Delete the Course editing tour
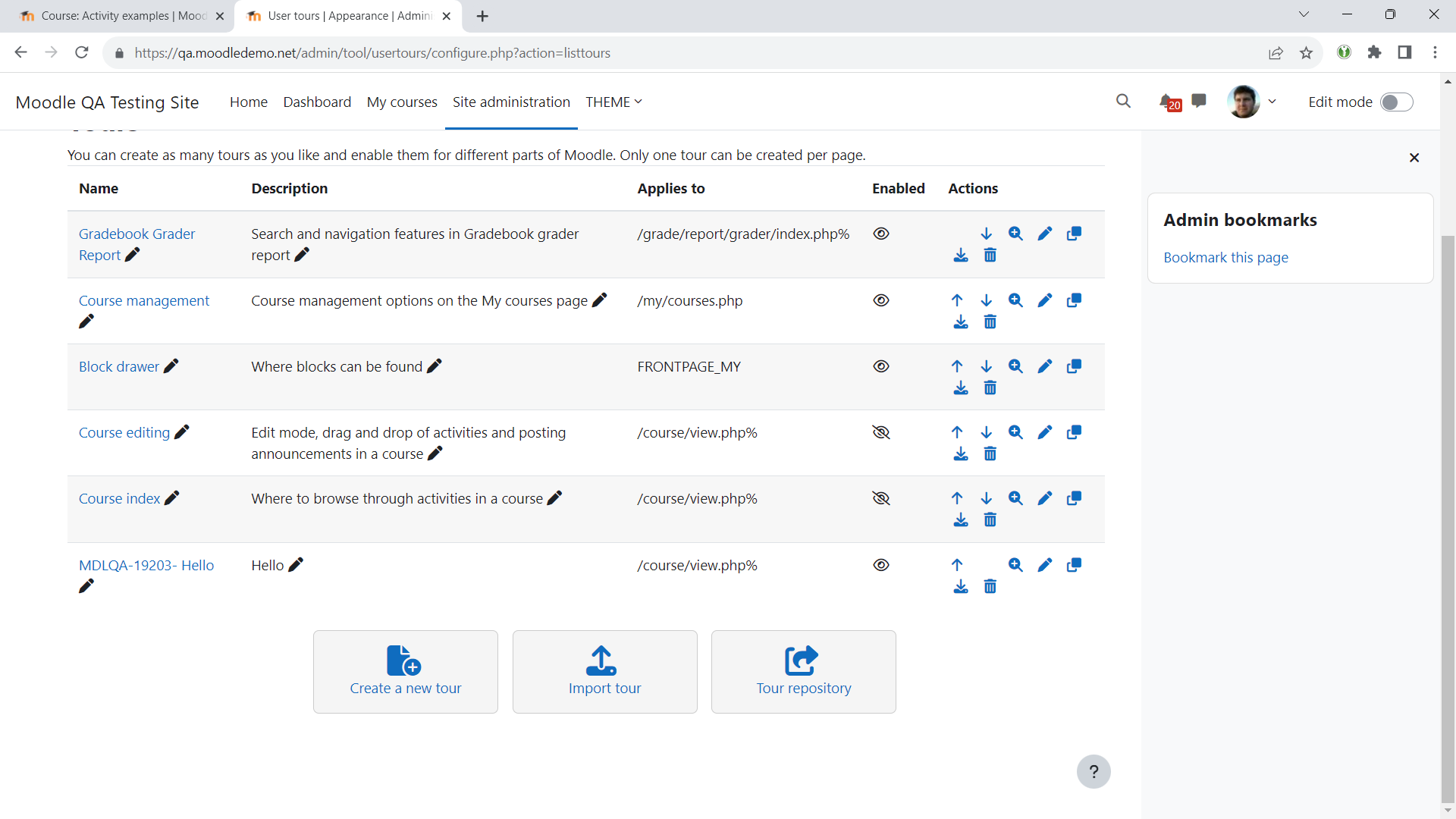The height and width of the screenshot is (819, 1456). [x=990, y=454]
